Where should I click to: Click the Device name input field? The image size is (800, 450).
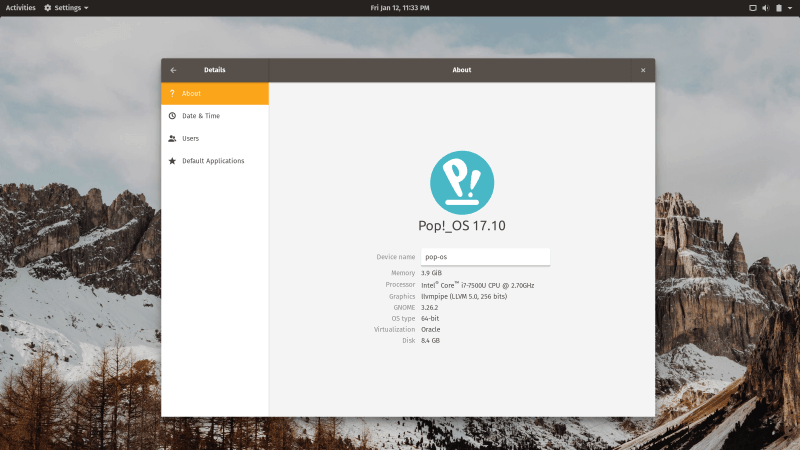coord(485,257)
